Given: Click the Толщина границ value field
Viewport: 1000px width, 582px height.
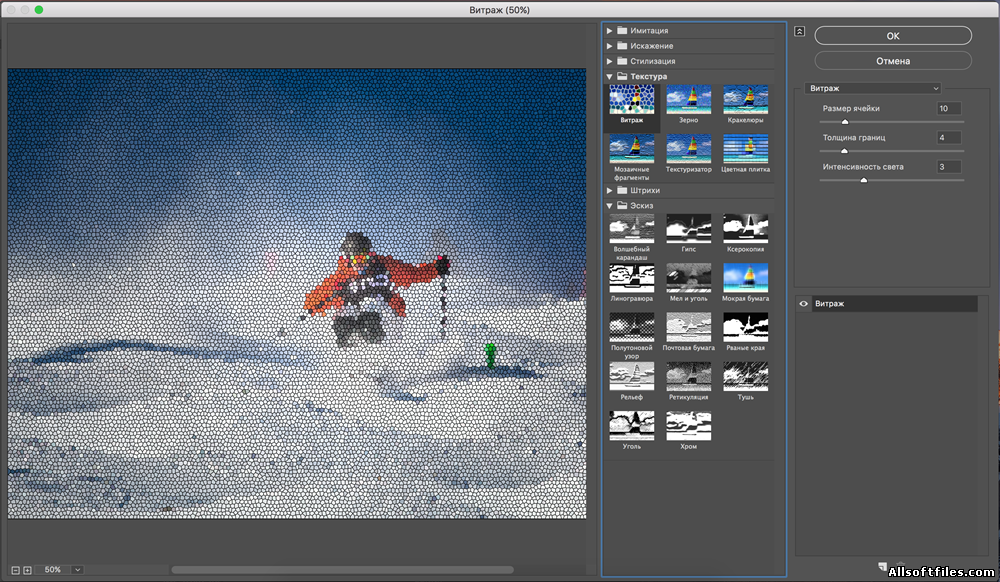Looking at the screenshot, I should (948, 137).
